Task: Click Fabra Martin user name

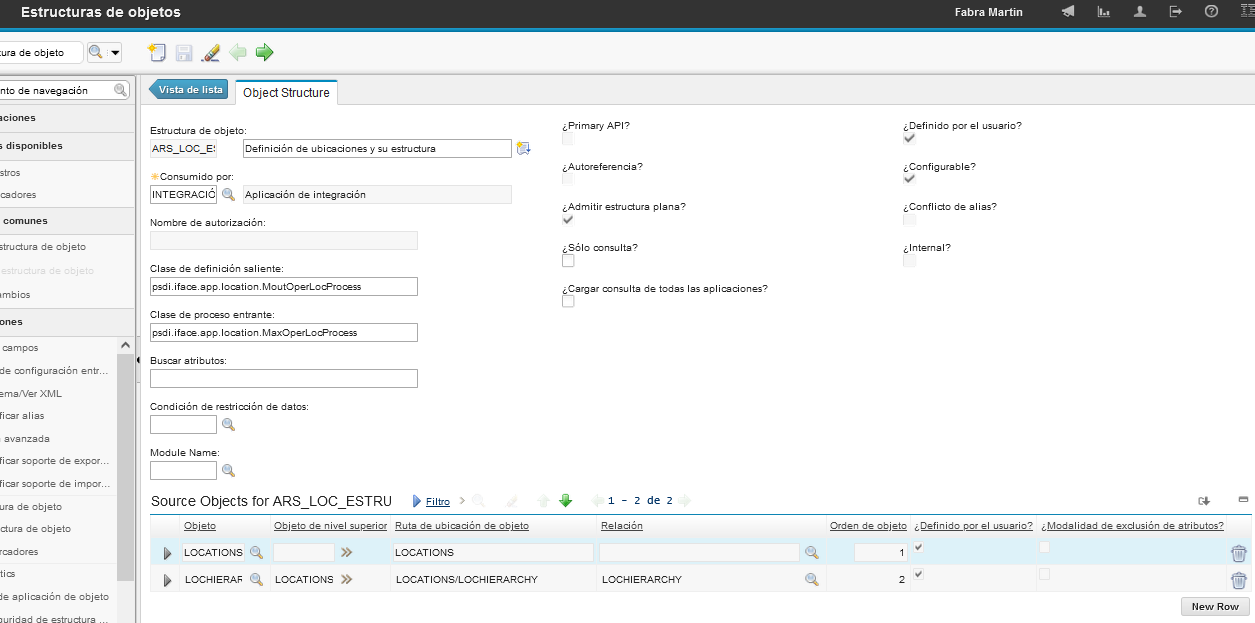Action: coord(989,12)
